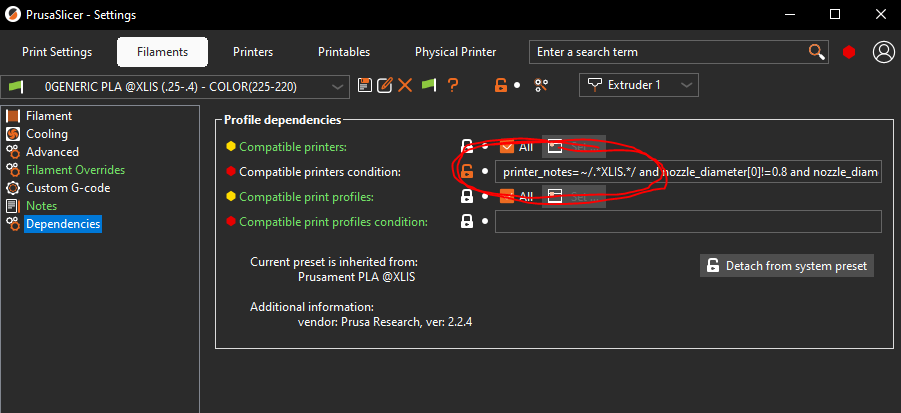Open the Physical Printer tab
The height and width of the screenshot is (413, 901).
[x=456, y=52]
